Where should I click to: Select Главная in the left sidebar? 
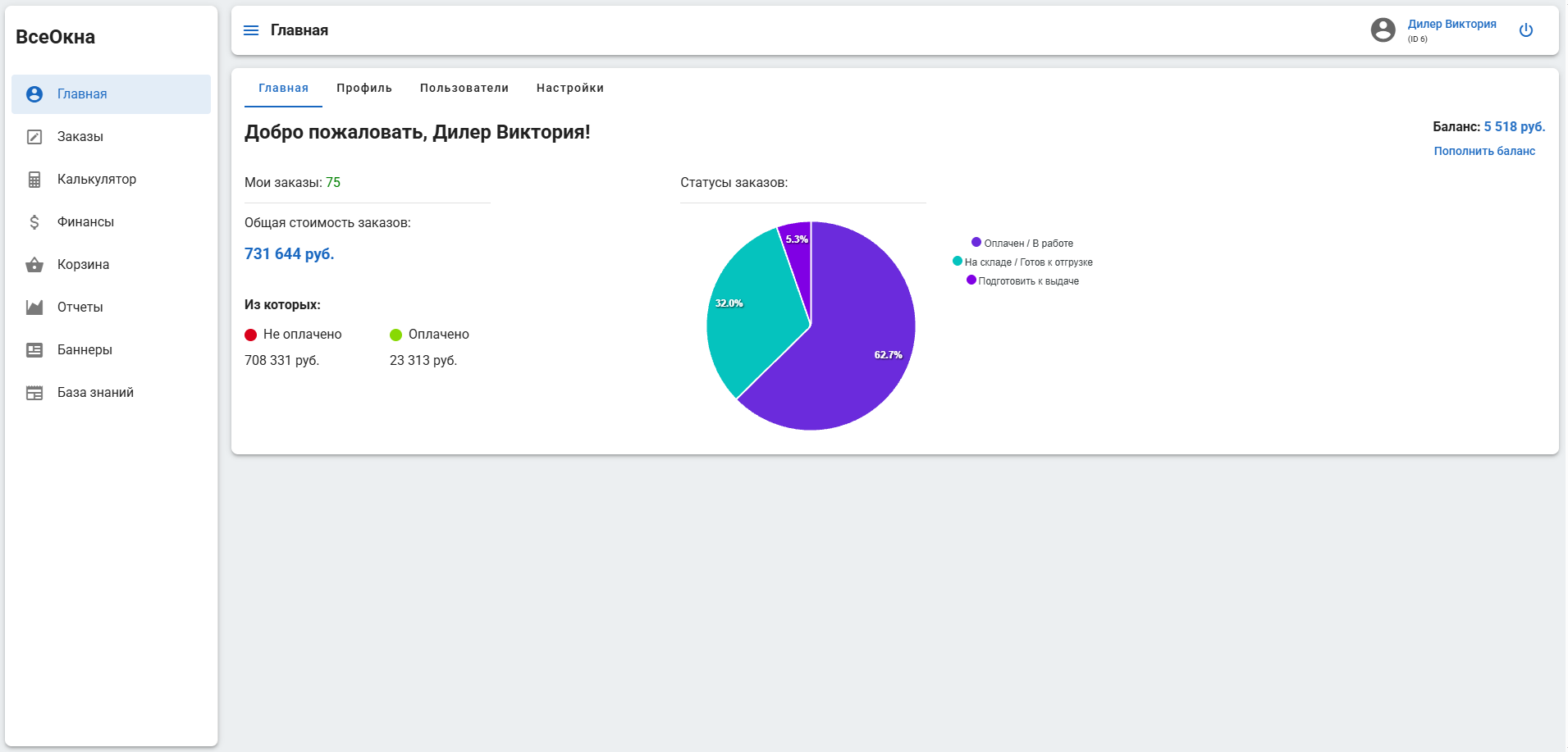coord(111,94)
